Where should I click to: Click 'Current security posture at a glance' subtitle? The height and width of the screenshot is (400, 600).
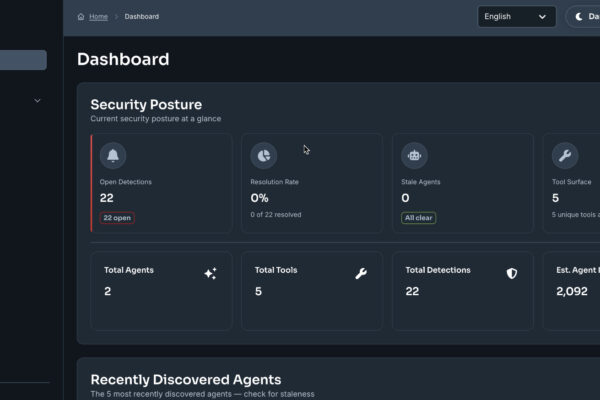[x=156, y=119]
